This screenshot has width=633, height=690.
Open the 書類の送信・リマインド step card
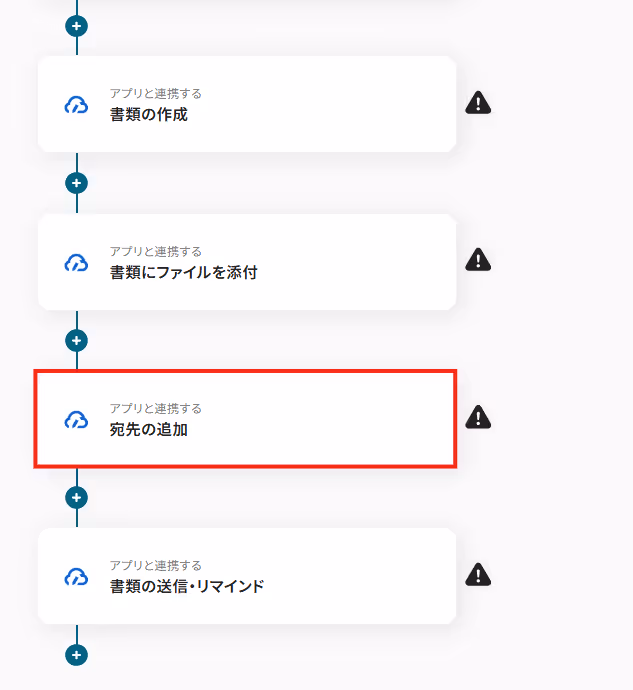point(247,576)
